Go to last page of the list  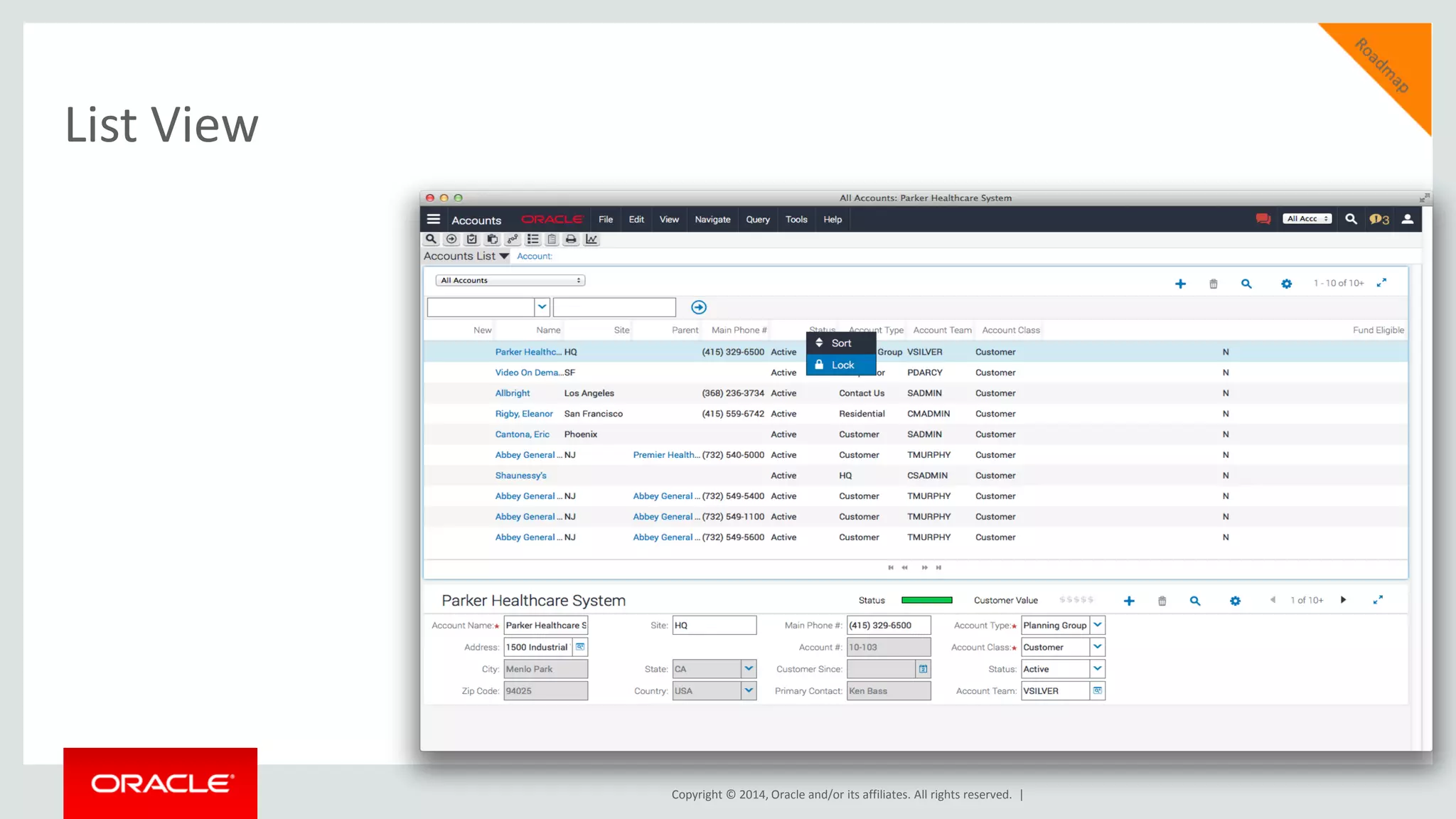[x=938, y=567]
